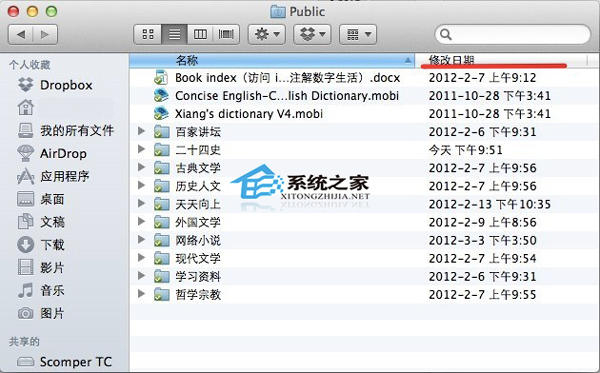Click the 共享的 sidebar section header
This screenshot has width=600, height=373.
coord(24,341)
